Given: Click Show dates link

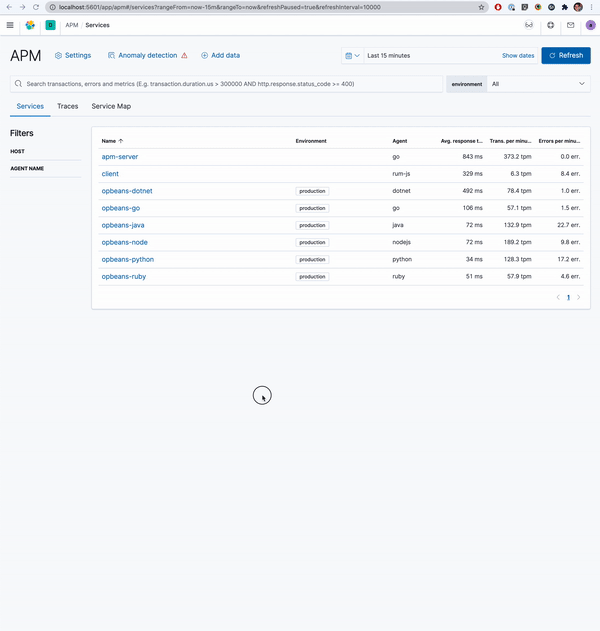Looking at the screenshot, I should point(517,56).
